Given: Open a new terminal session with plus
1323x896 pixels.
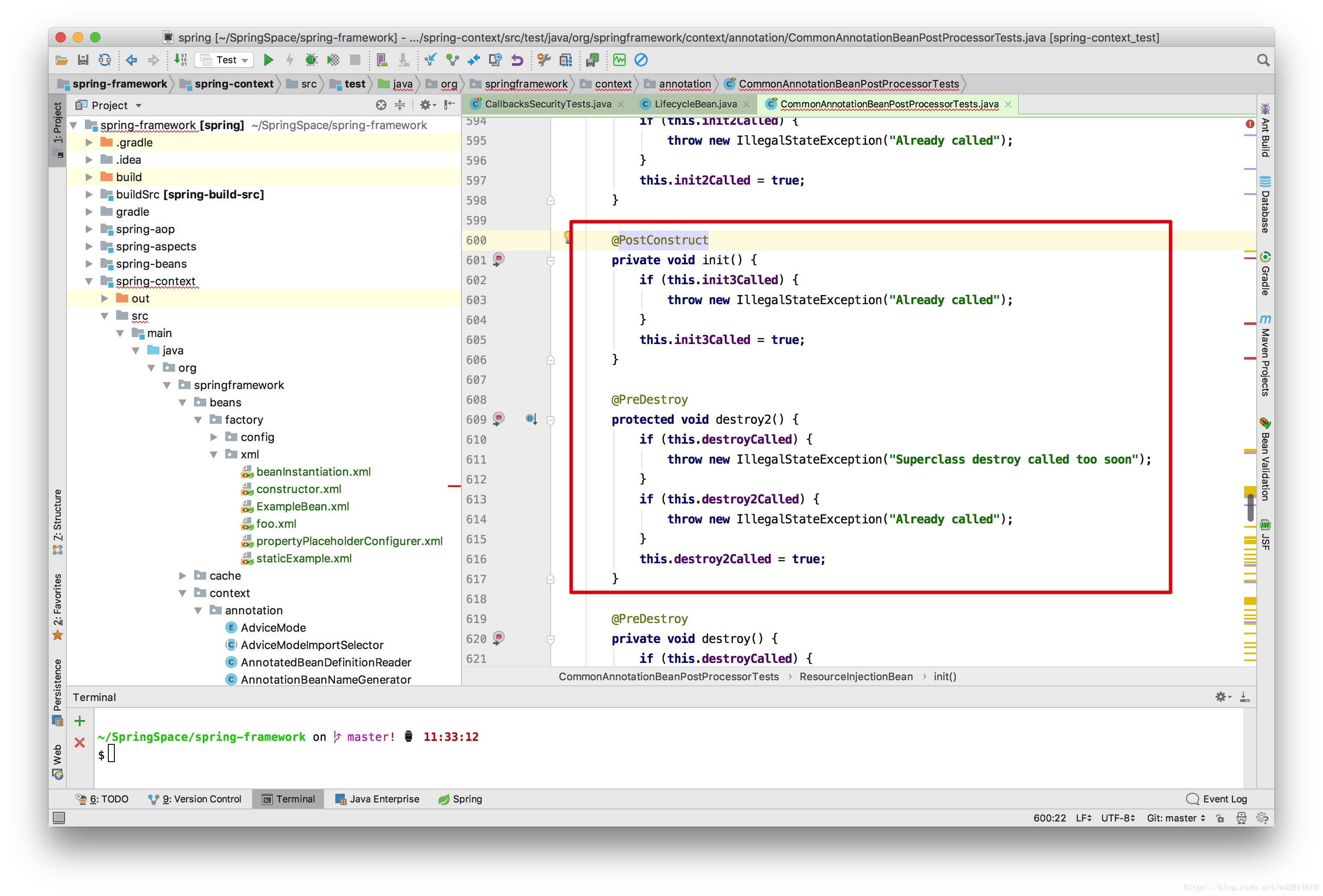Looking at the screenshot, I should (x=80, y=721).
